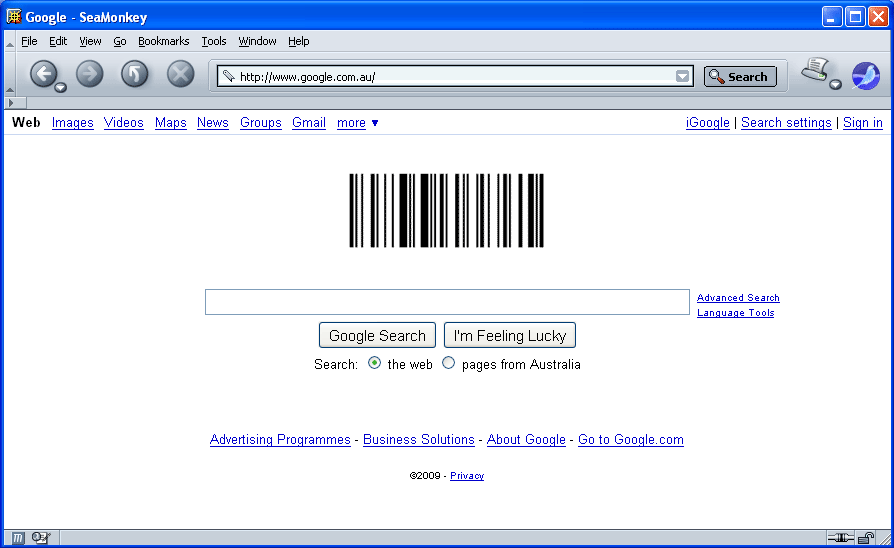Open the Maps link
Viewport: 894px width, 548px height.
(170, 123)
